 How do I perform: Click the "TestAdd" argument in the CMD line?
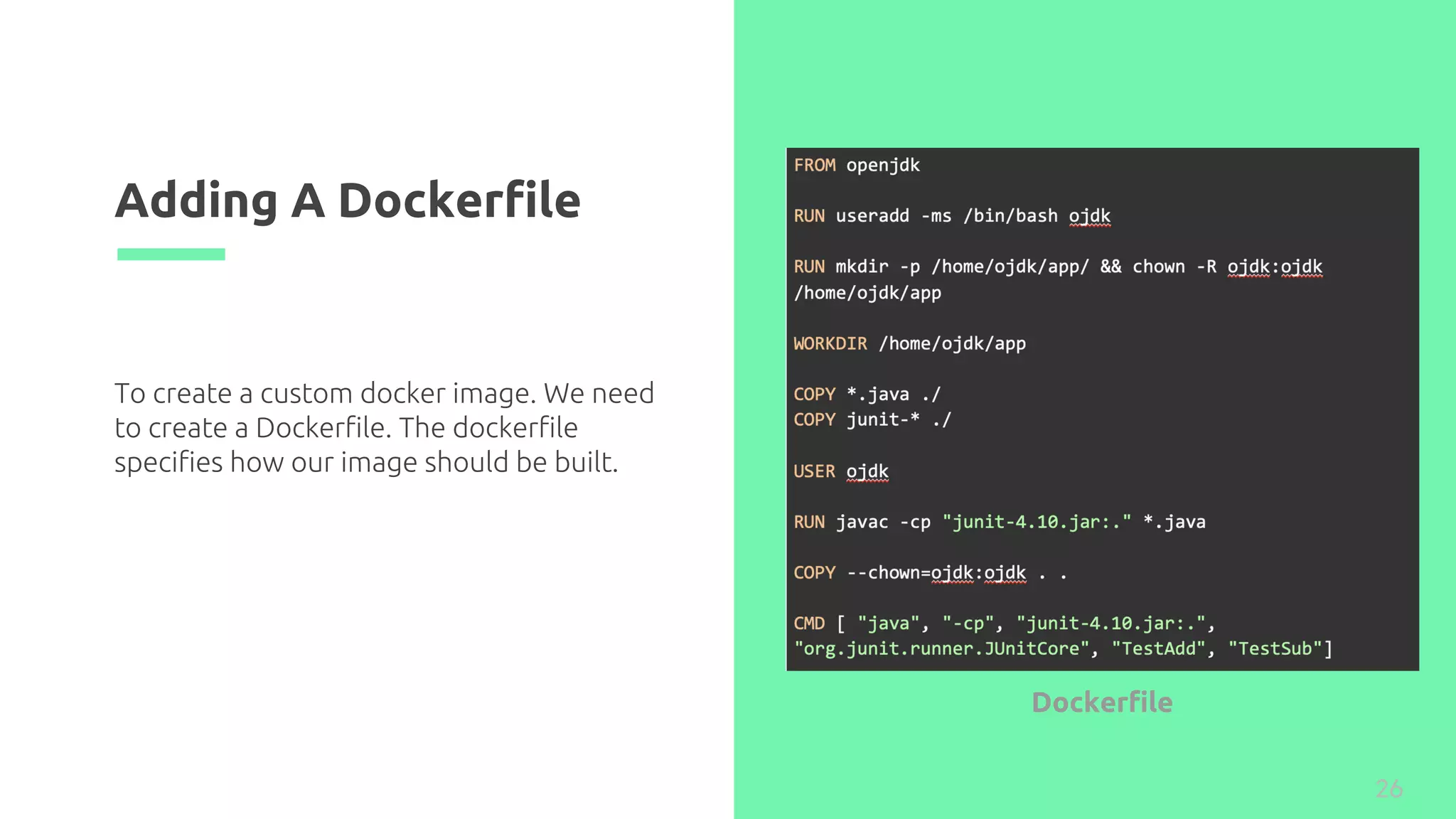pyautogui.click(x=1159, y=648)
